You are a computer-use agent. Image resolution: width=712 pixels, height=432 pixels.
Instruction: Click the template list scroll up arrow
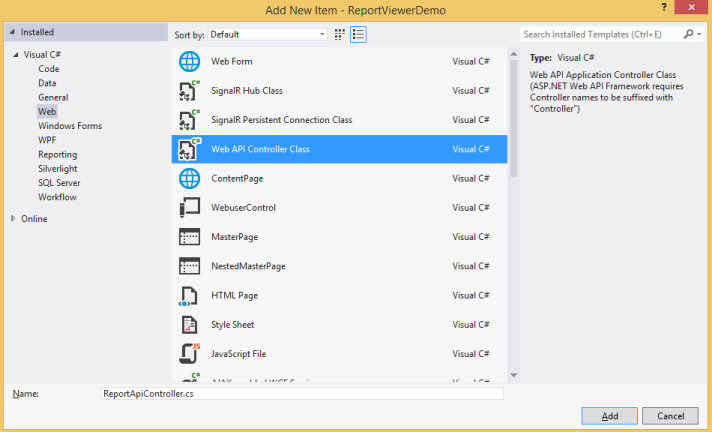514,54
